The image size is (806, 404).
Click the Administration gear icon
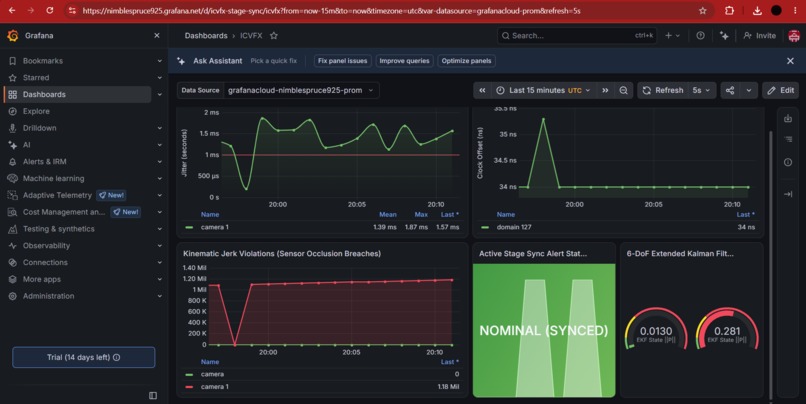(13, 296)
